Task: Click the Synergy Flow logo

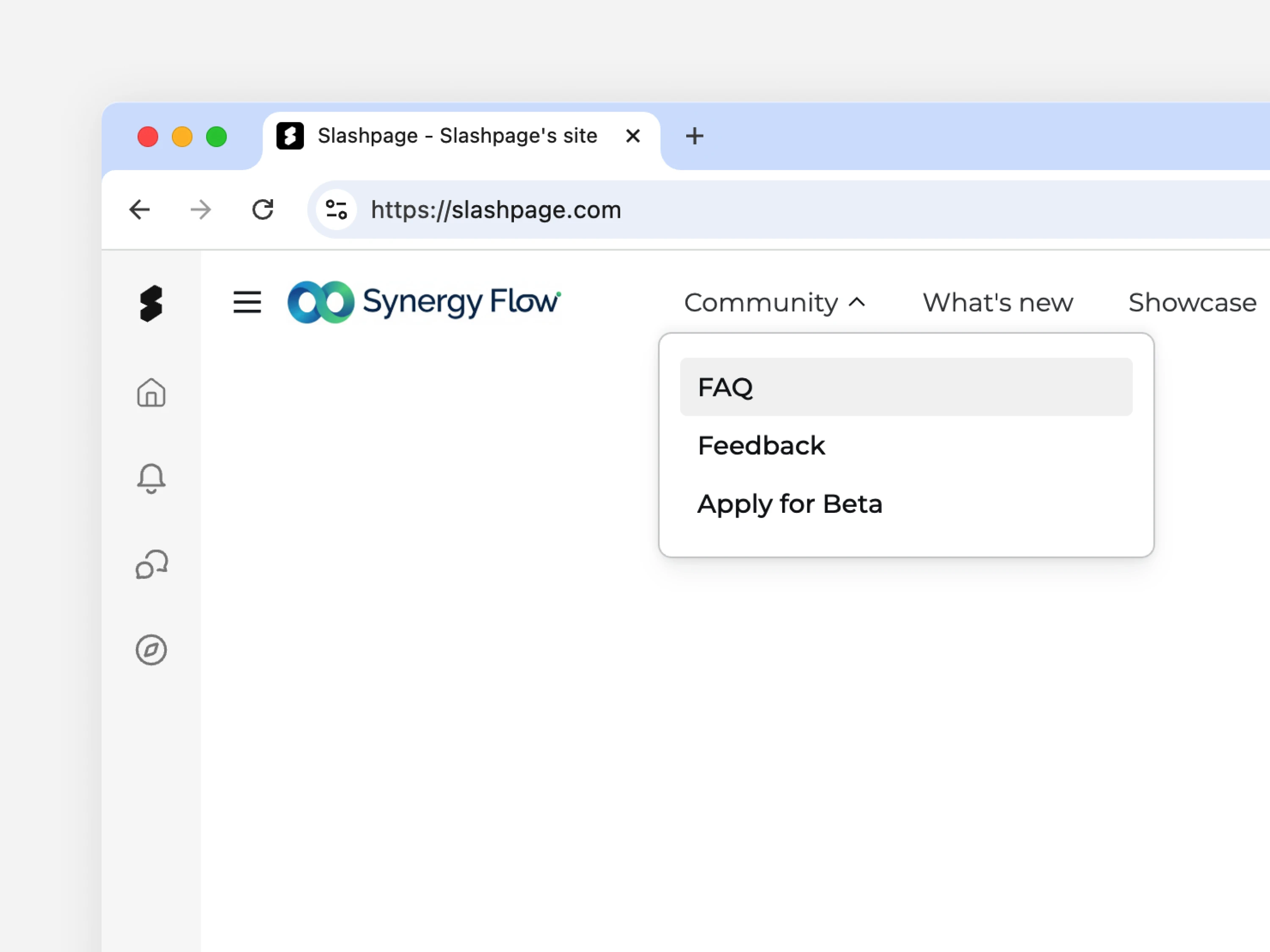Action: coord(424,302)
